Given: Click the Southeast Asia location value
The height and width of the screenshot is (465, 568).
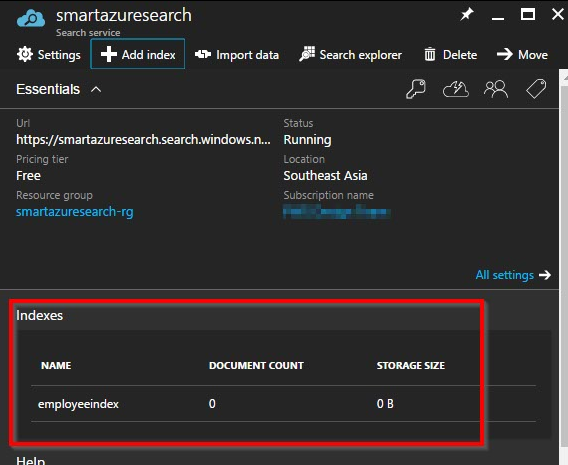Looking at the screenshot, I should point(325,176).
